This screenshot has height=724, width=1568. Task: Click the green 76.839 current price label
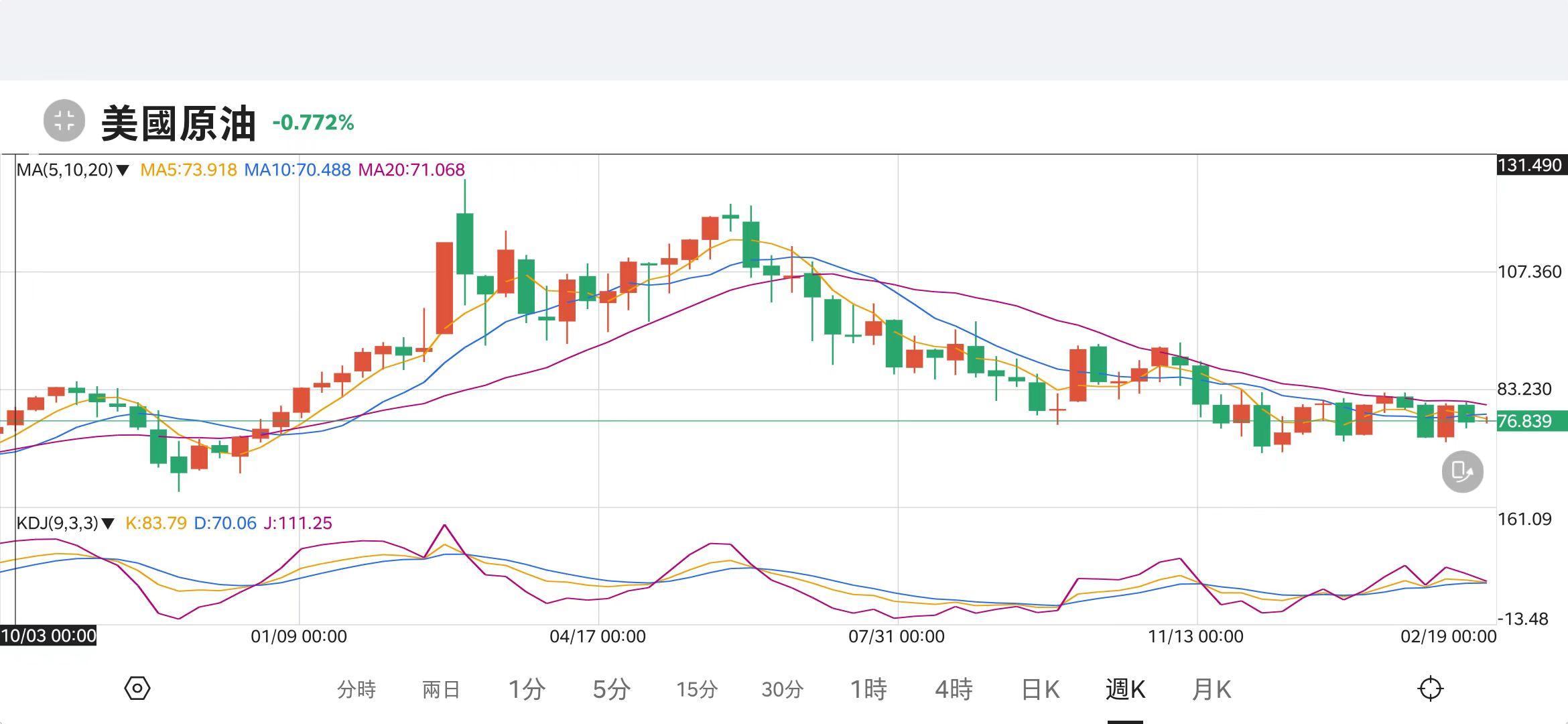pyautogui.click(x=1530, y=422)
